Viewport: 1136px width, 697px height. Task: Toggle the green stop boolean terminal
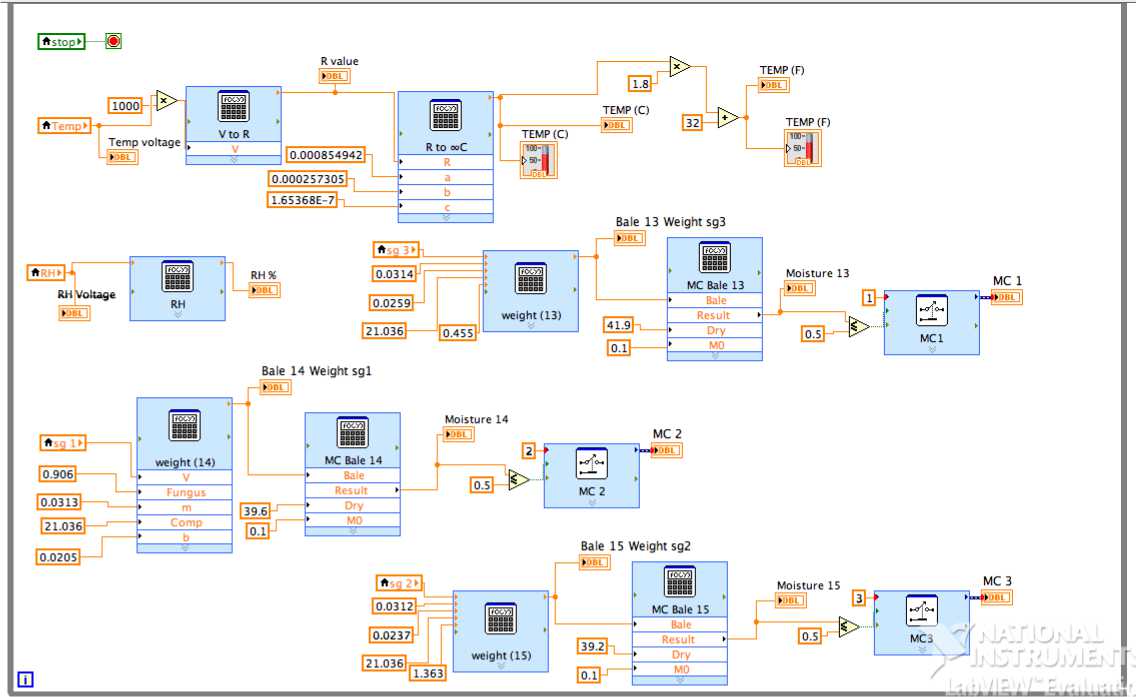coord(62,41)
